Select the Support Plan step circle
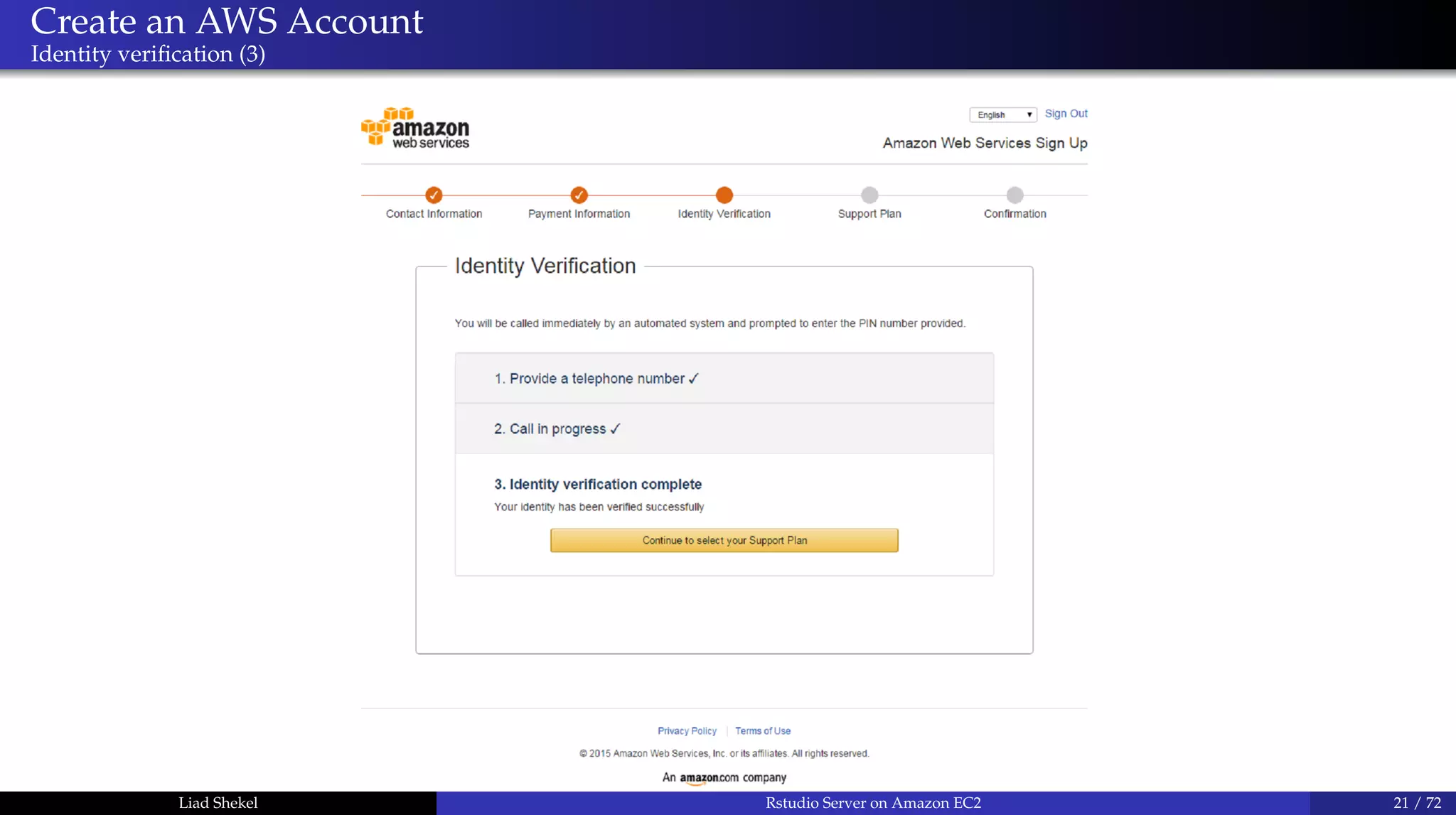 (x=869, y=195)
